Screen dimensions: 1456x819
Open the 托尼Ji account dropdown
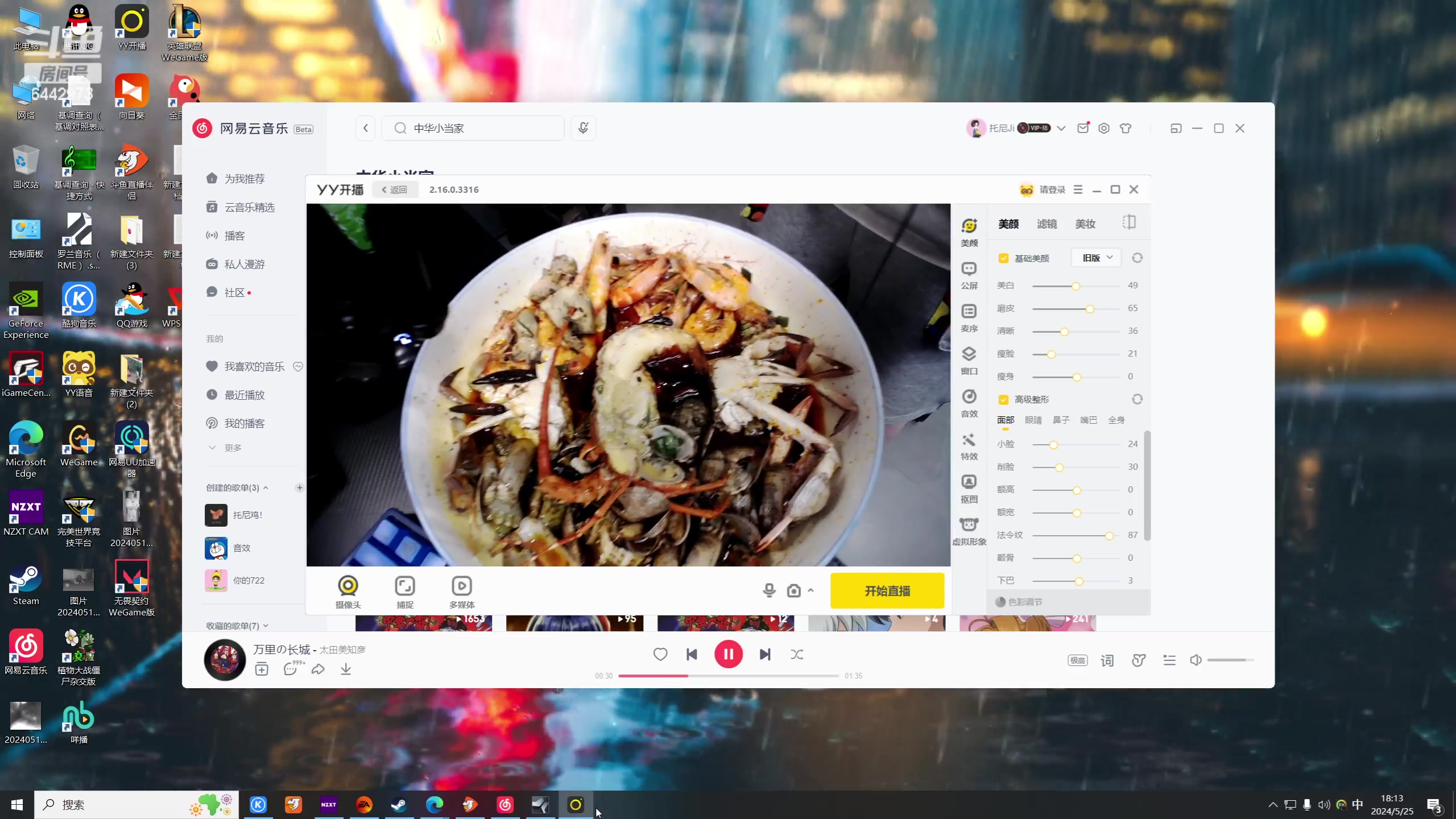coord(1061,129)
